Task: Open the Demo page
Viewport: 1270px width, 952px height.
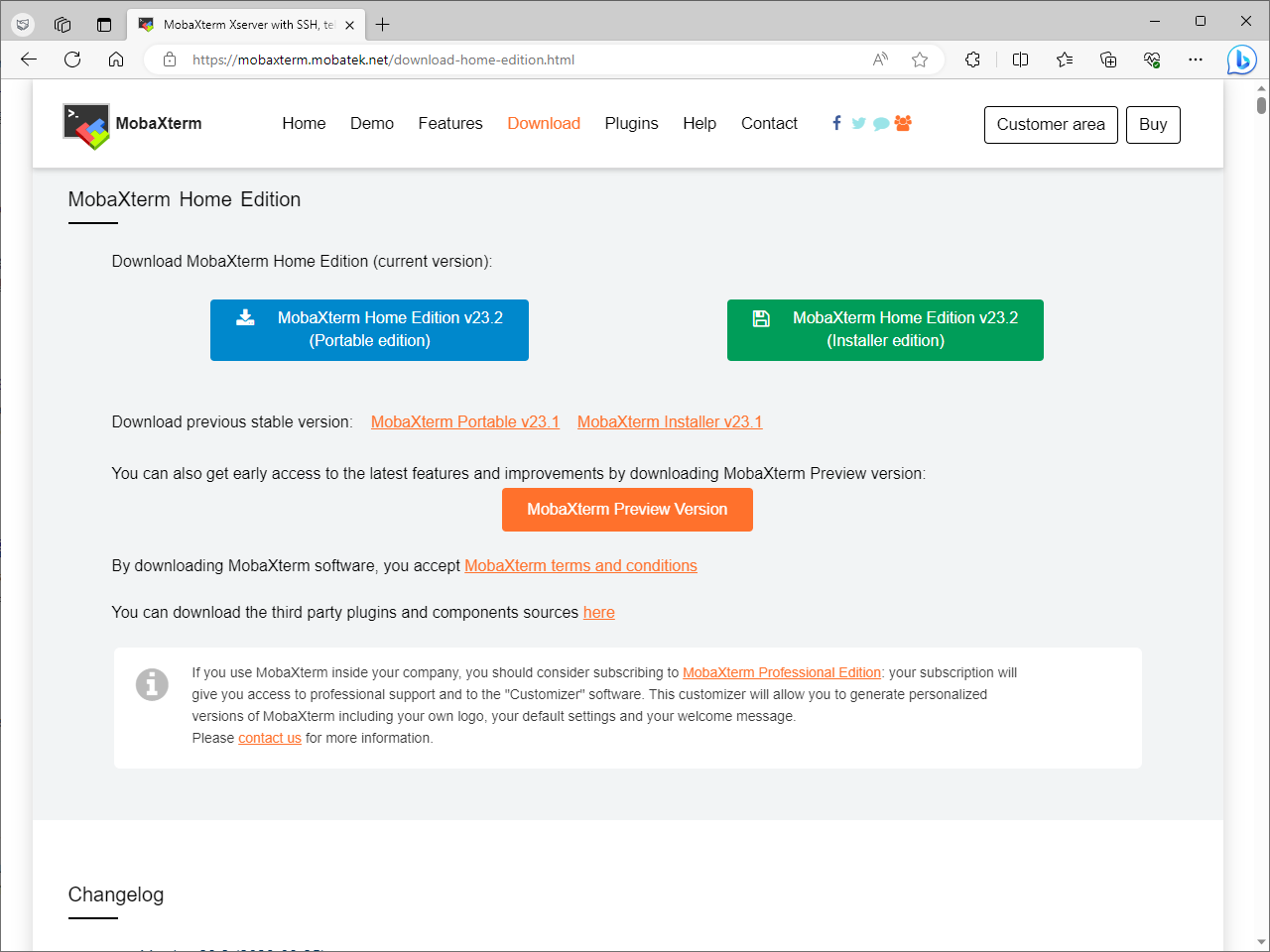Action: pyautogui.click(x=372, y=123)
